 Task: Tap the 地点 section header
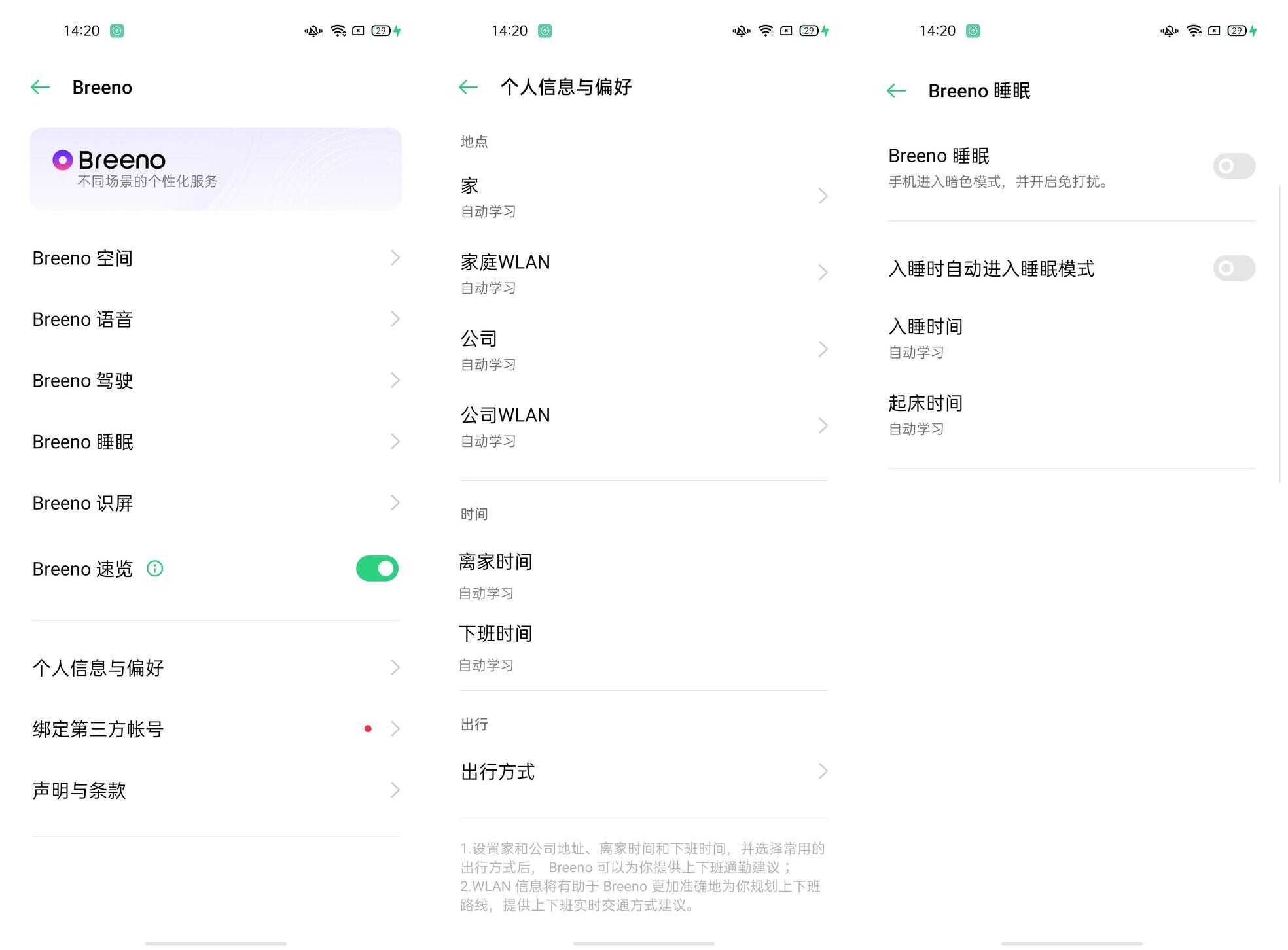(474, 141)
